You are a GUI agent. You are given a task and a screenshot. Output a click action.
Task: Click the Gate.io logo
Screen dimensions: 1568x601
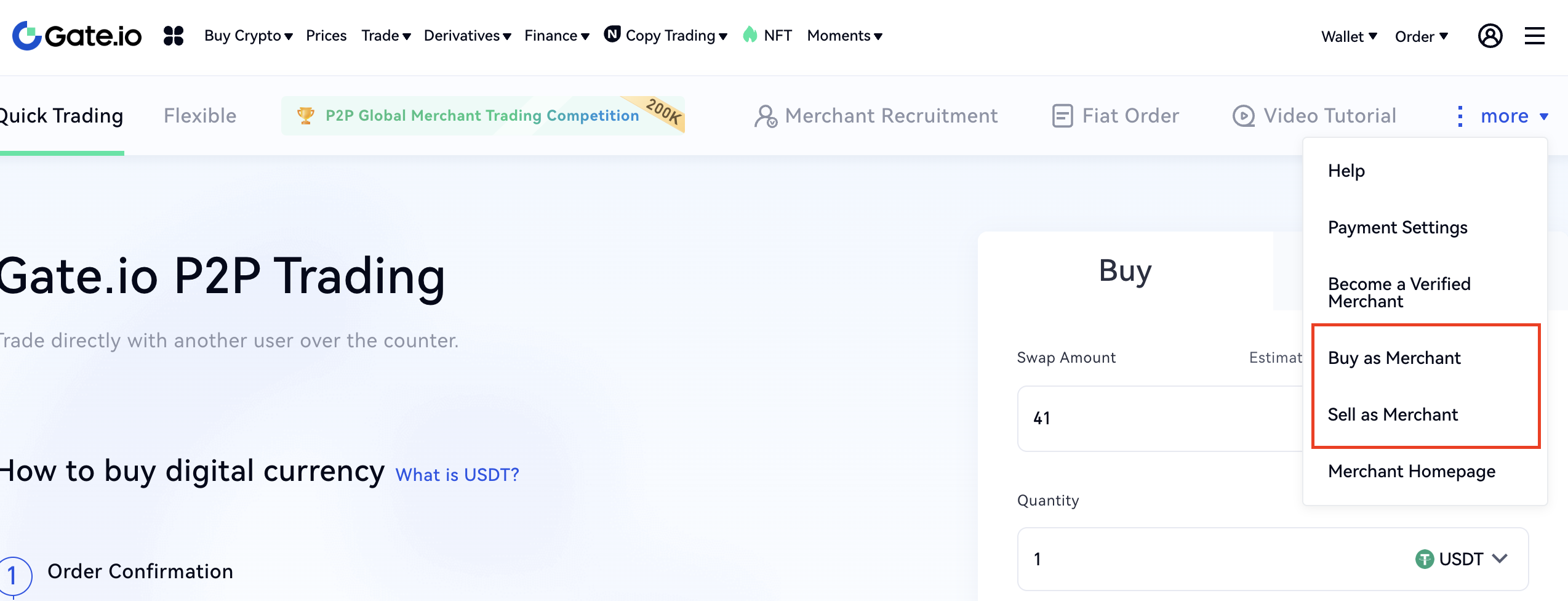[x=78, y=36]
